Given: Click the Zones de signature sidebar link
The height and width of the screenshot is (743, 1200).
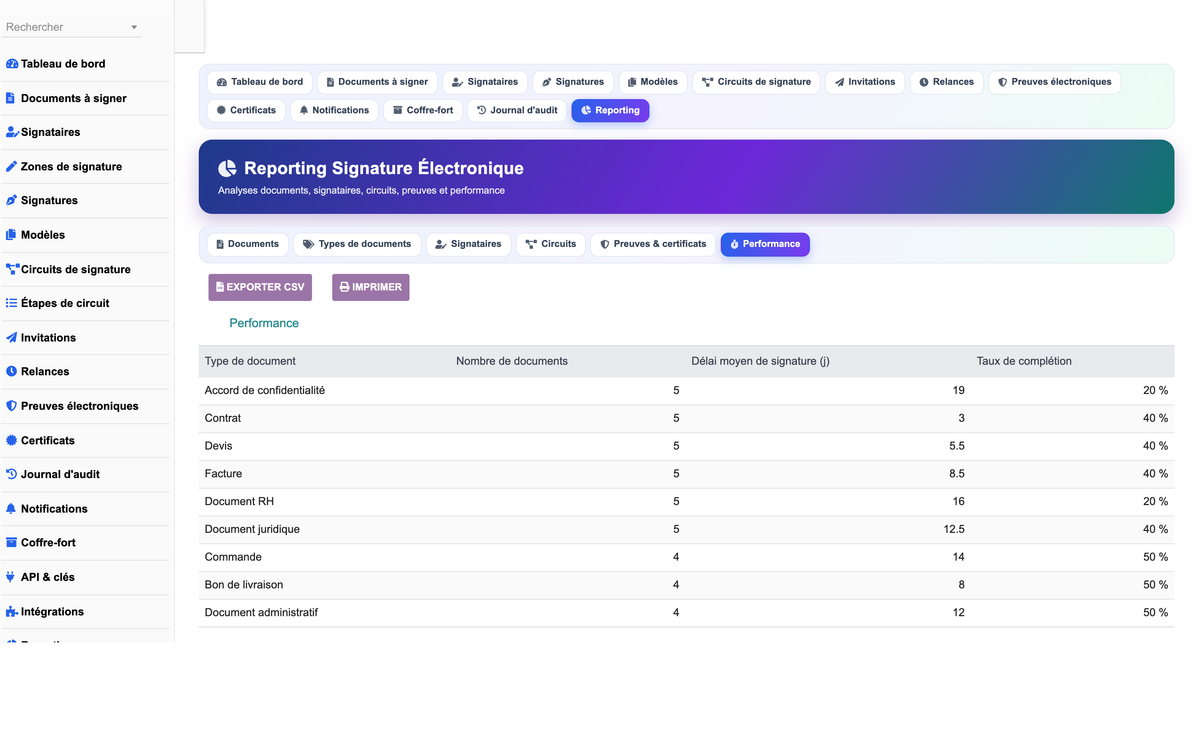Looking at the screenshot, I should 71,167.
